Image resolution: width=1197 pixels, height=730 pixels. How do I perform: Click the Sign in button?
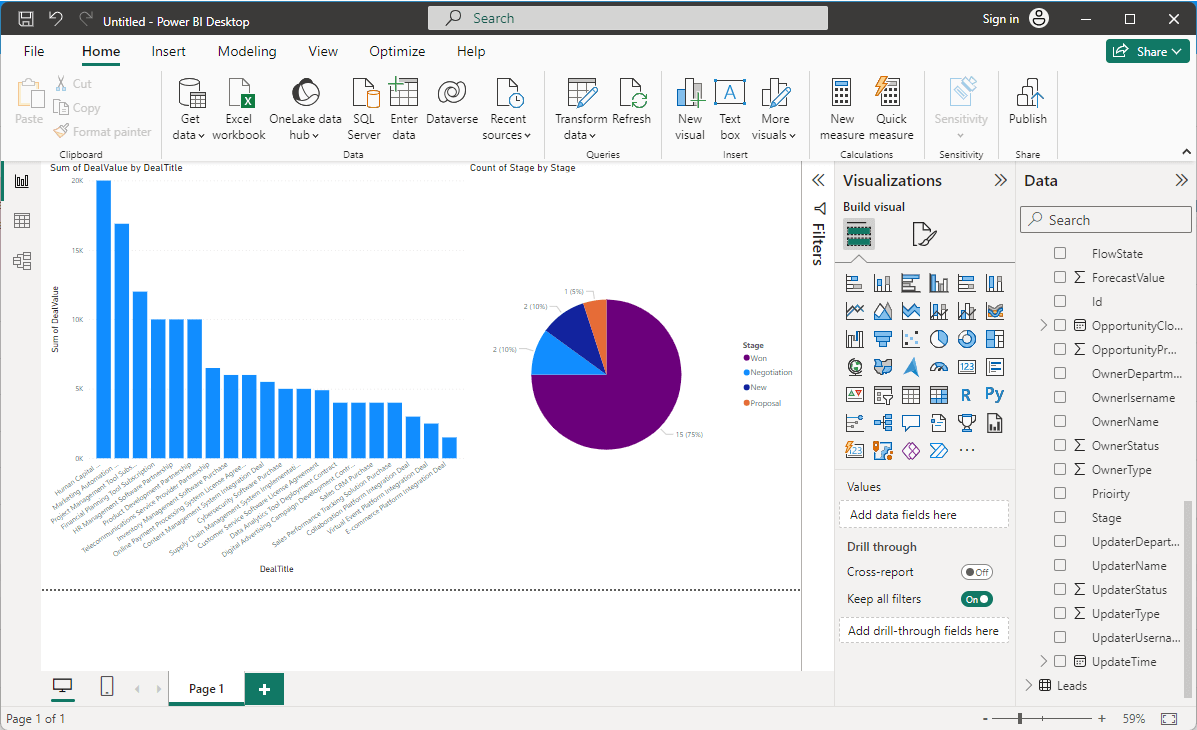tap(1000, 19)
